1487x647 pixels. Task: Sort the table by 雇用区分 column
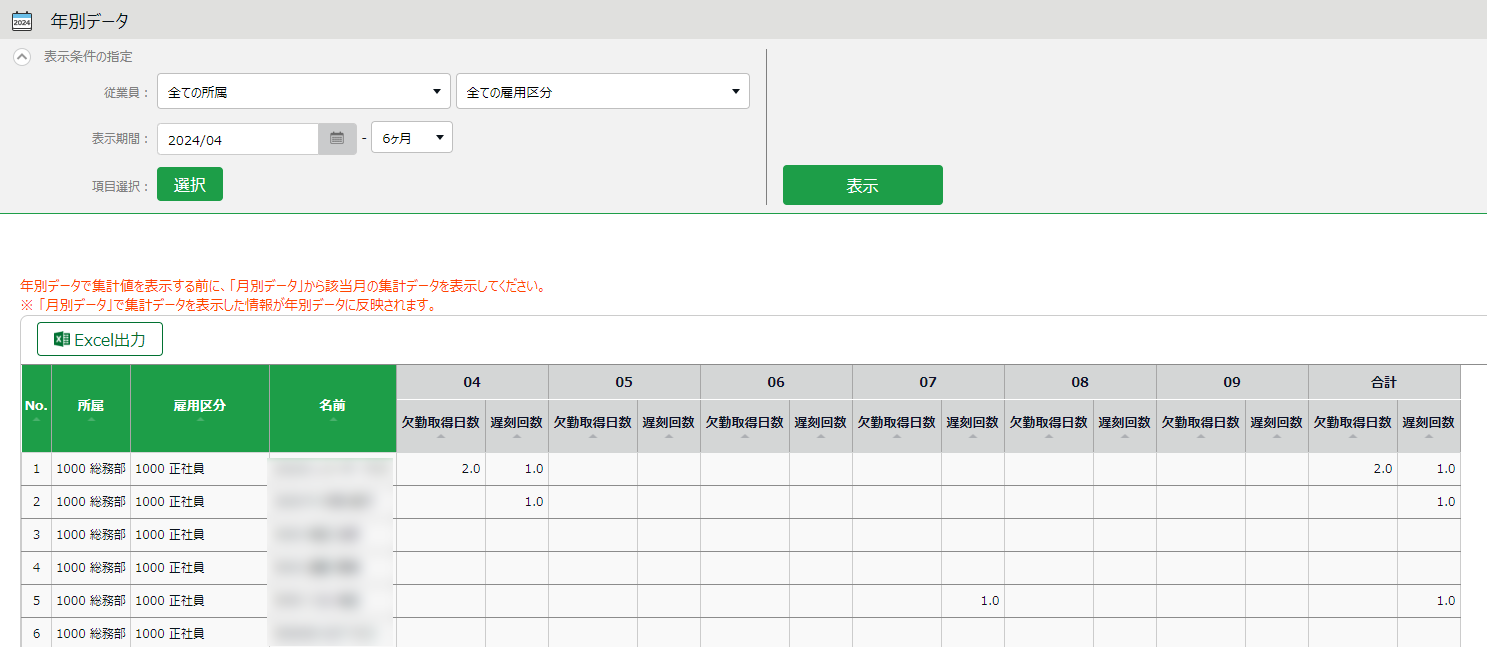[x=200, y=409]
